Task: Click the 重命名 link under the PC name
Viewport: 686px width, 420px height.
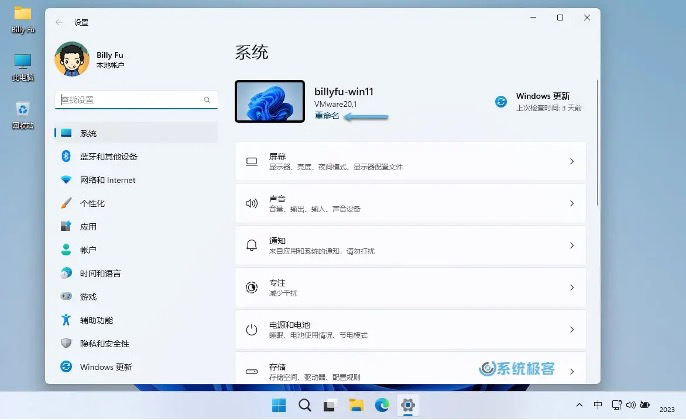Action: pos(327,116)
